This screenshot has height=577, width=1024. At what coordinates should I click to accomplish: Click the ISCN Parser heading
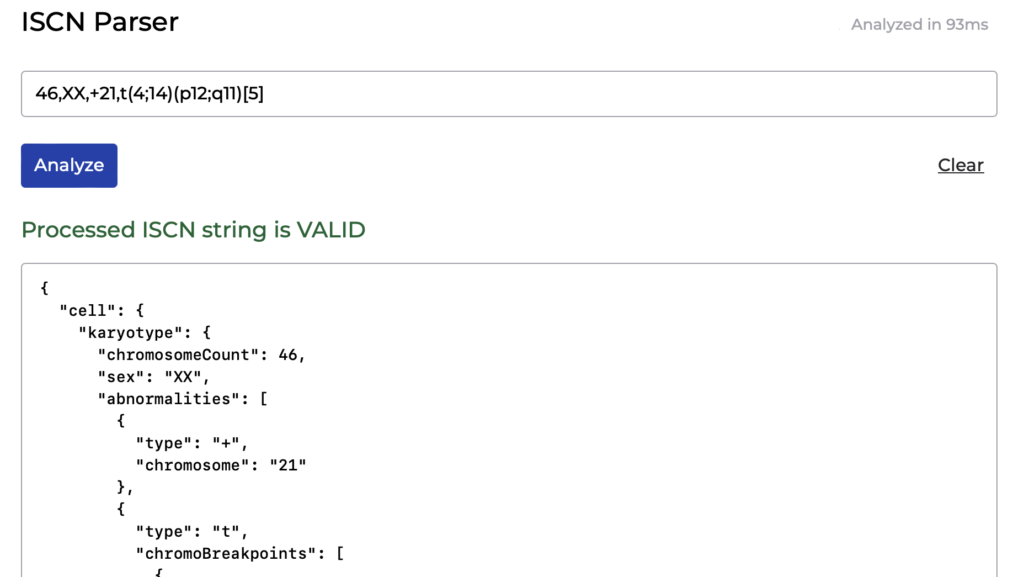pos(100,22)
